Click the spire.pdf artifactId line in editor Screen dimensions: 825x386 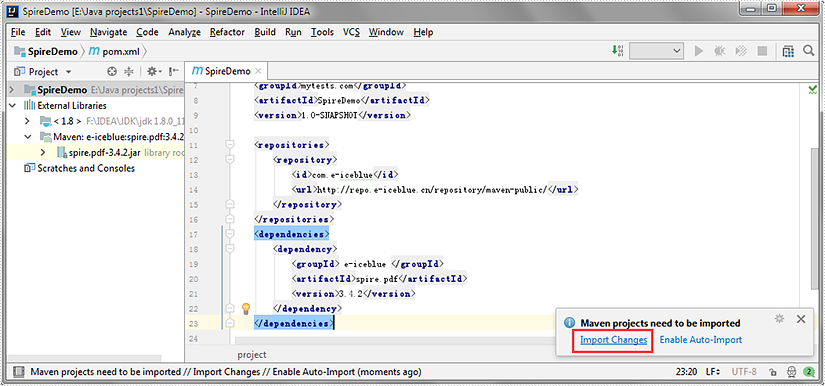pos(379,278)
